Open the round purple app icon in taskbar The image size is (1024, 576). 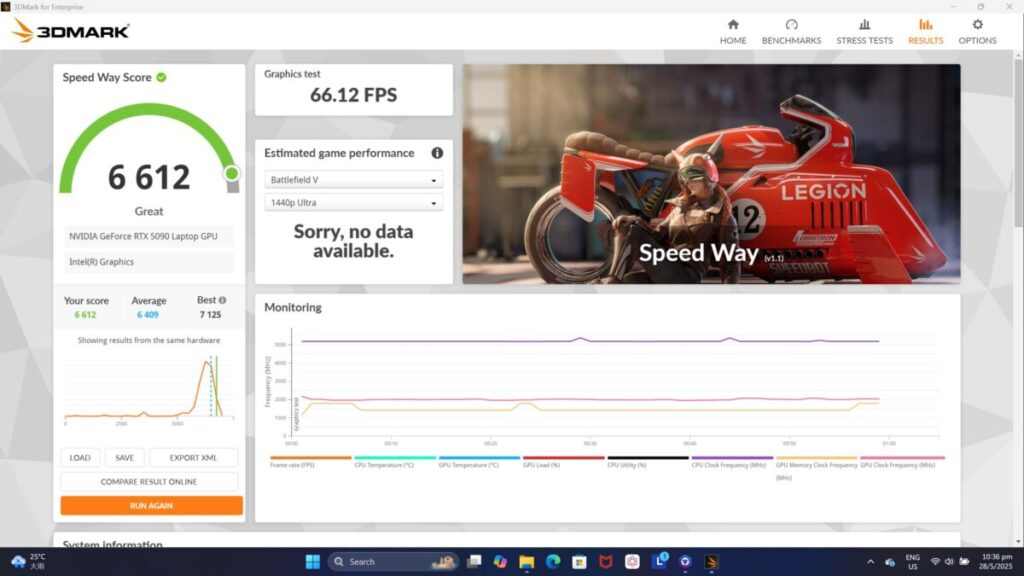685,562
